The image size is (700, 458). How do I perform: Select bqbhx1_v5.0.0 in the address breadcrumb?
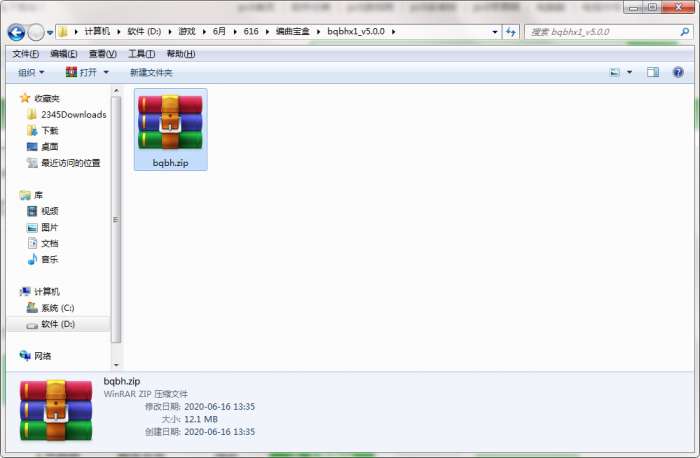click(x=356, y=32)
